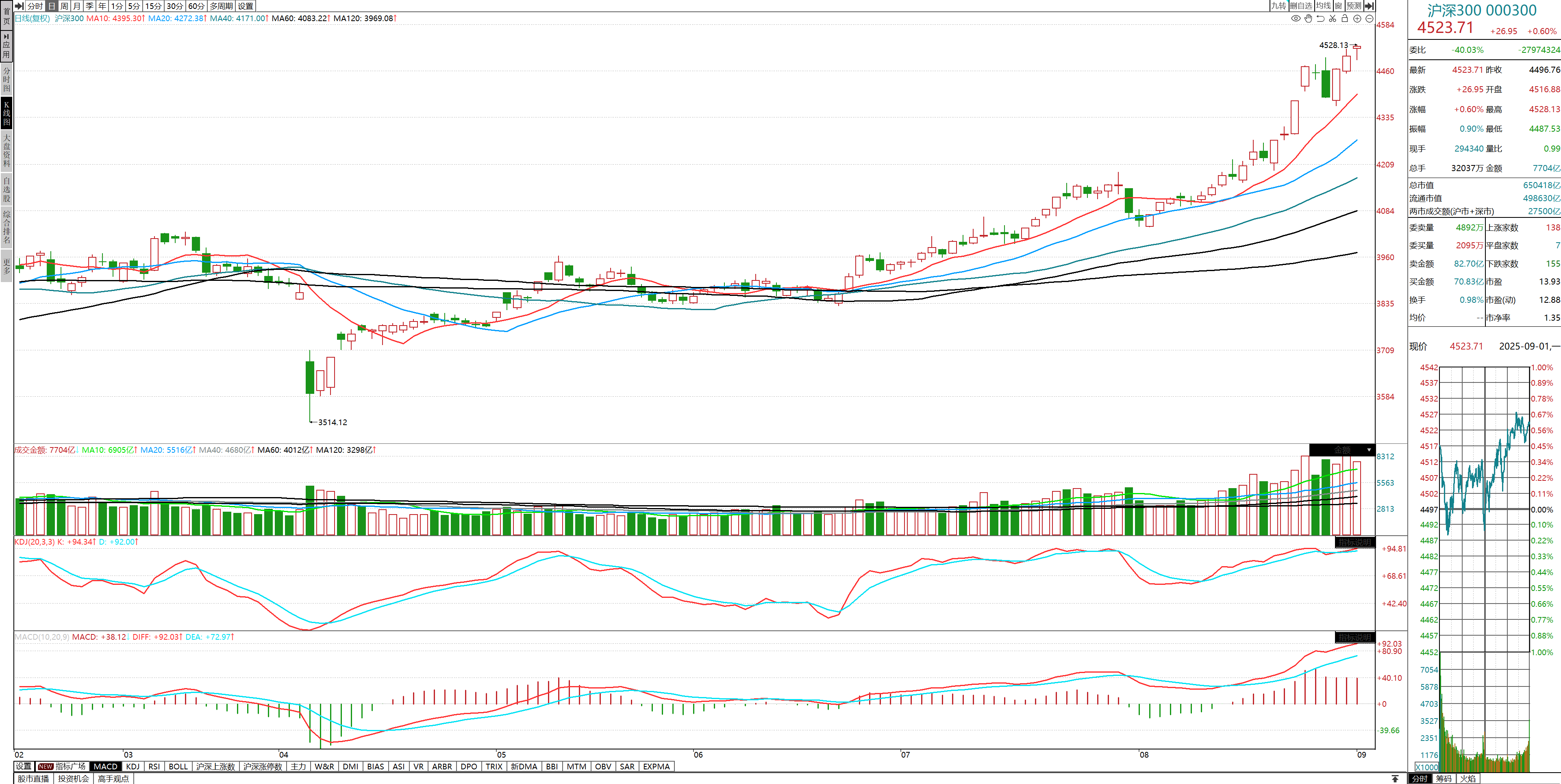Viewport: 1561px width, 784px height.
Task: Toggle chart visibility with the eye icon
Action: pyautogui.click(x=1296, y=18)
